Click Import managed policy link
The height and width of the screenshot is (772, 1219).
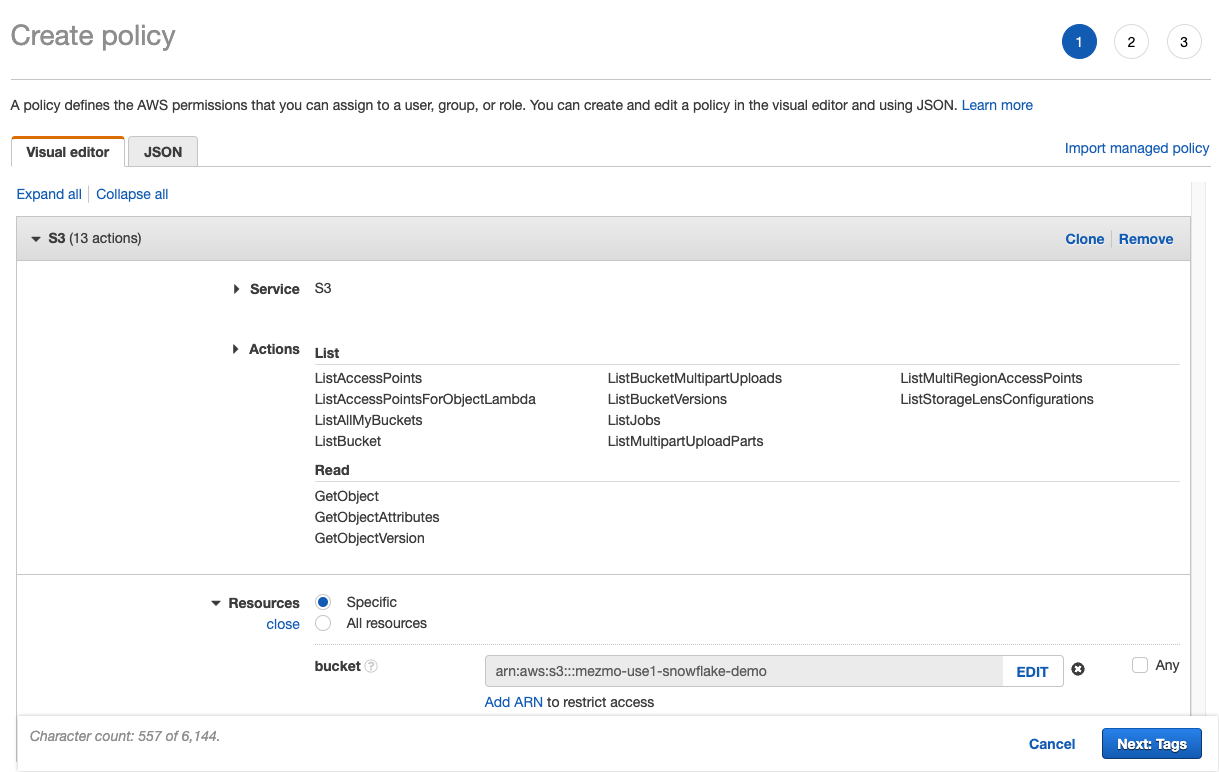click(1137, 148)
